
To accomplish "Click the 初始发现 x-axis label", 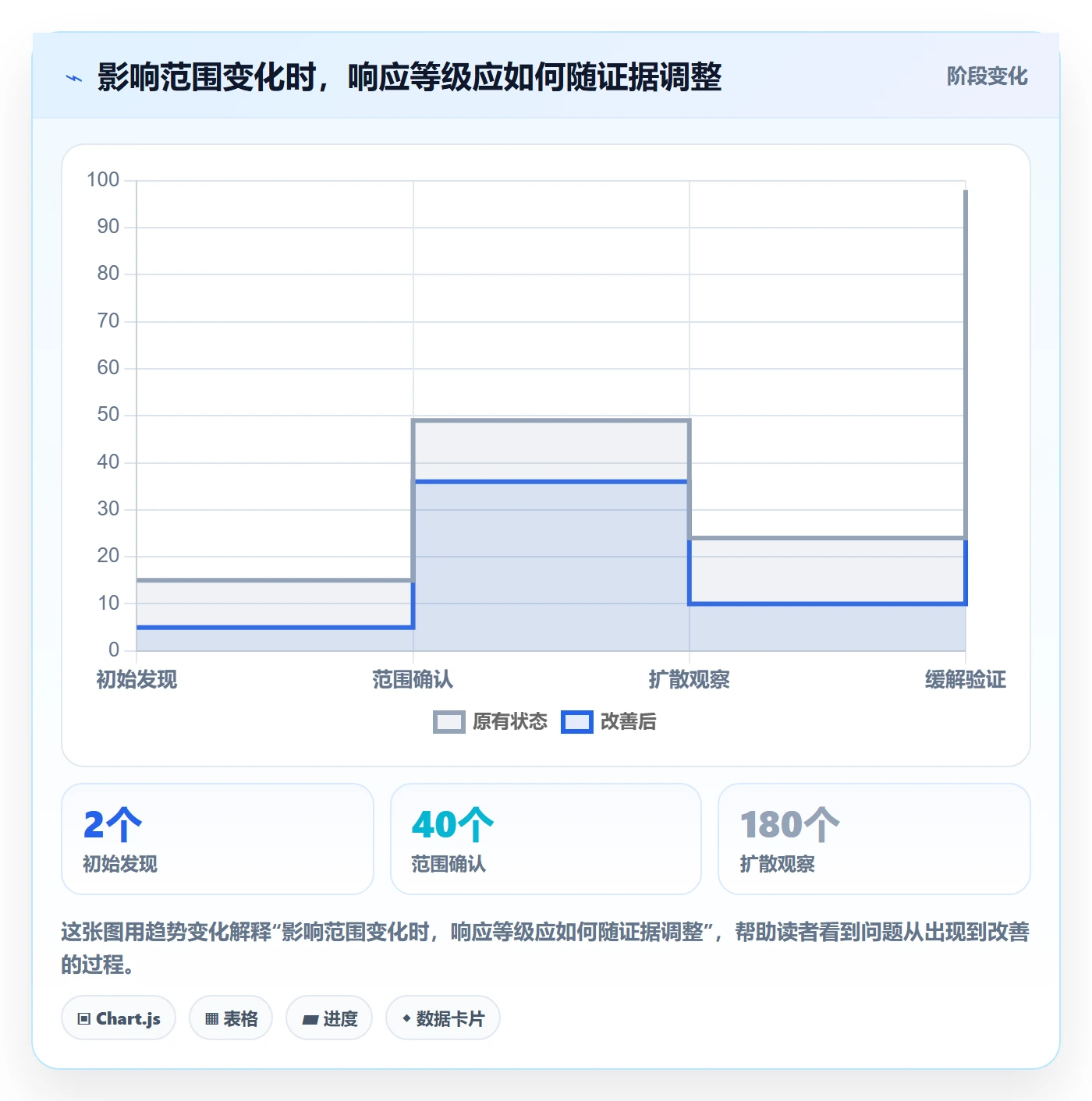I will coord(136,680).
